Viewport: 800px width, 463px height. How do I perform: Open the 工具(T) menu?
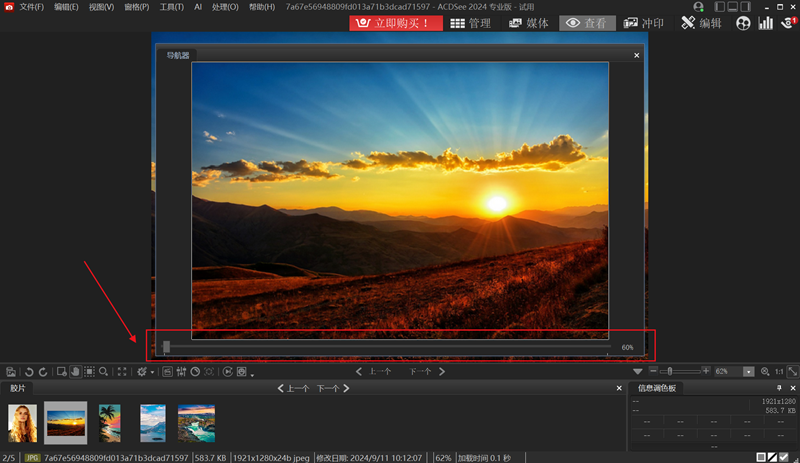pyautogui.click(x=171, y=7)
